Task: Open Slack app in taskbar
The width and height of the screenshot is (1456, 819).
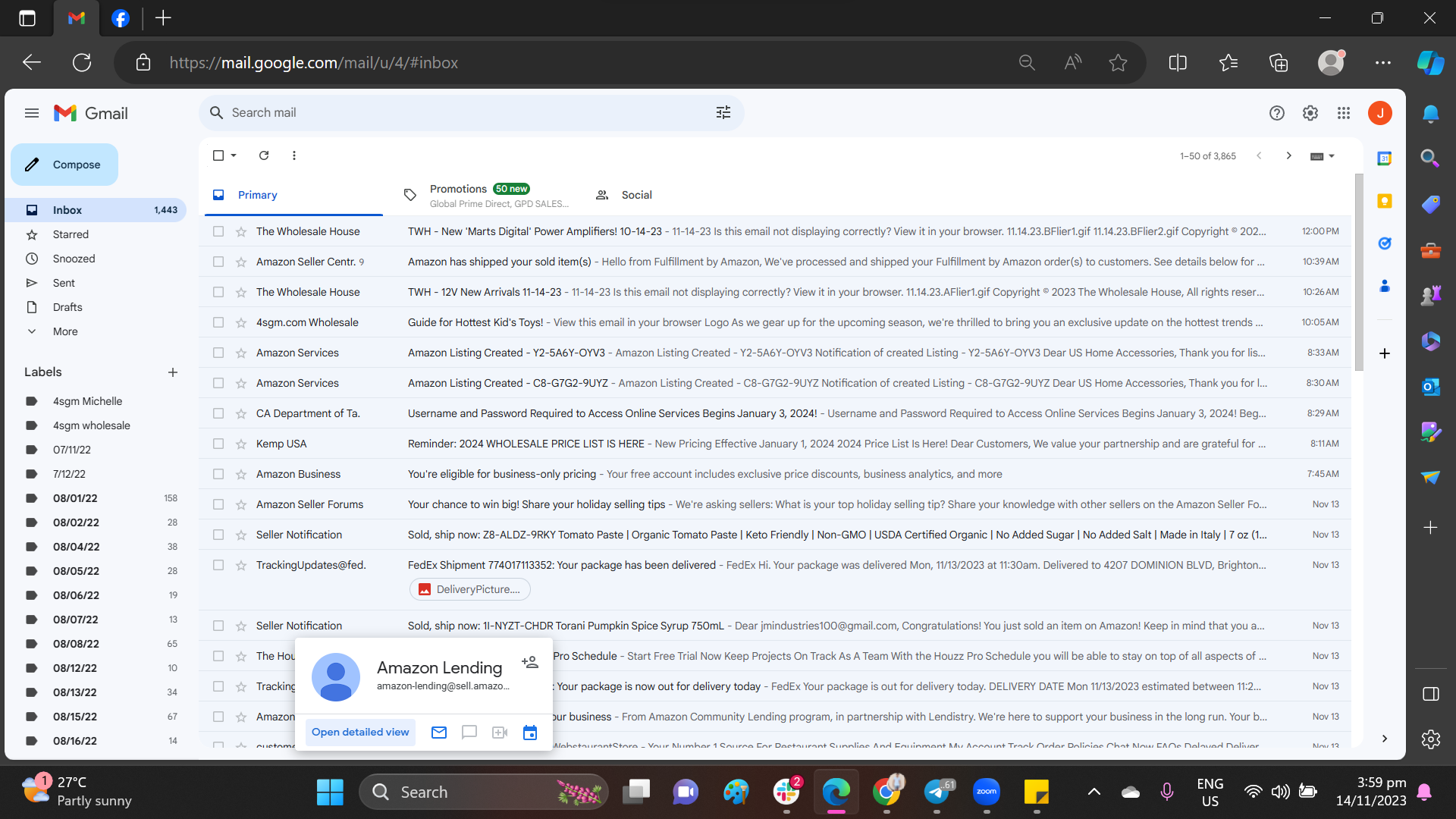Action: pyautogui.click(x=786, y=792)
